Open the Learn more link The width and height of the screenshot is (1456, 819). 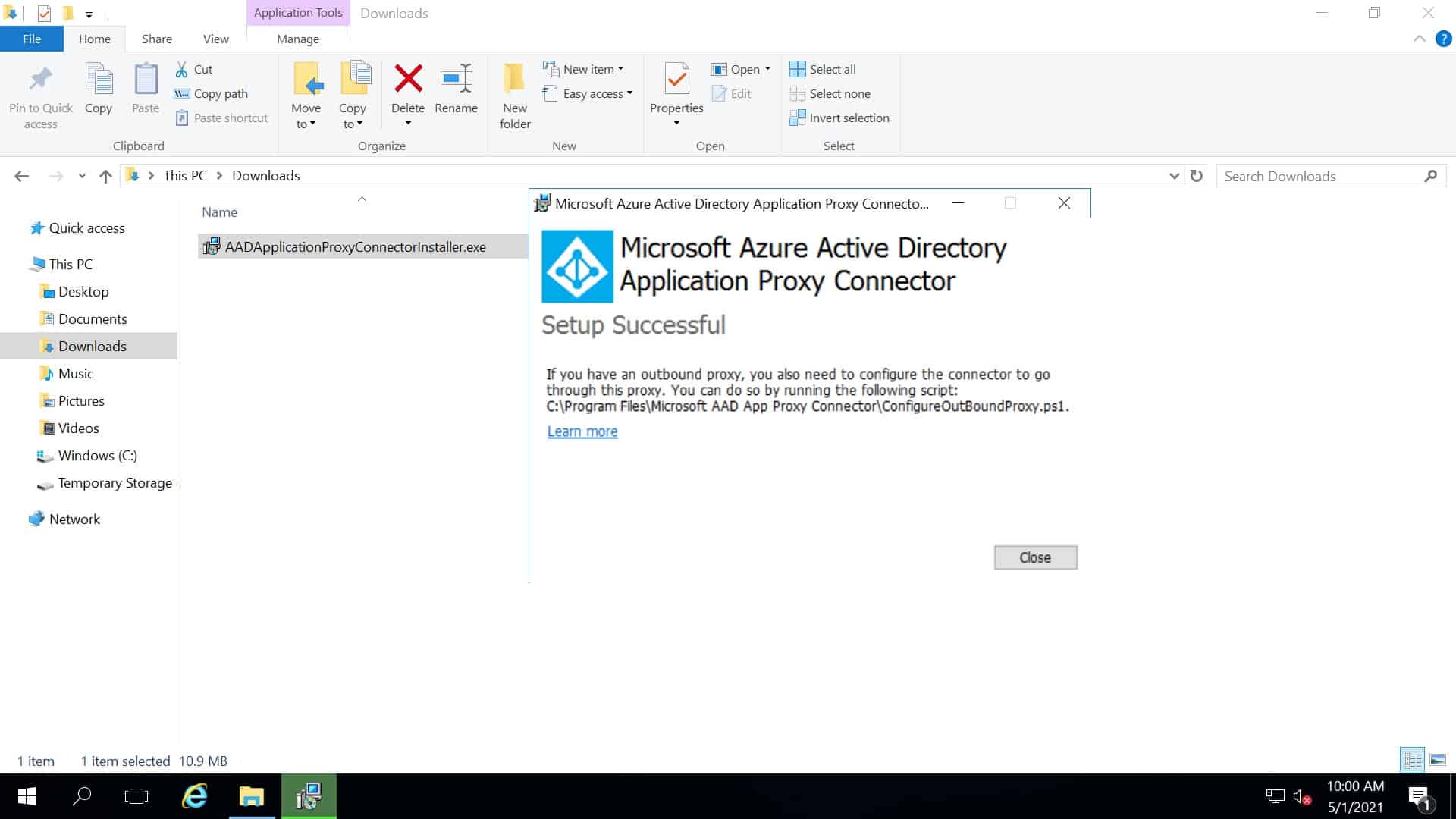click(582, 431)
